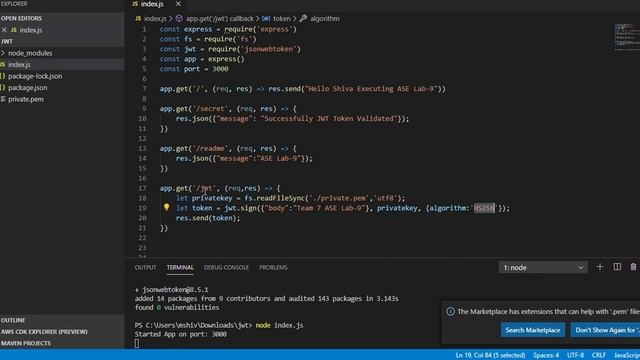
Task: Switch to the PROBLEMS panel tab
Action: pyautogui.click(x=273, y=267)
